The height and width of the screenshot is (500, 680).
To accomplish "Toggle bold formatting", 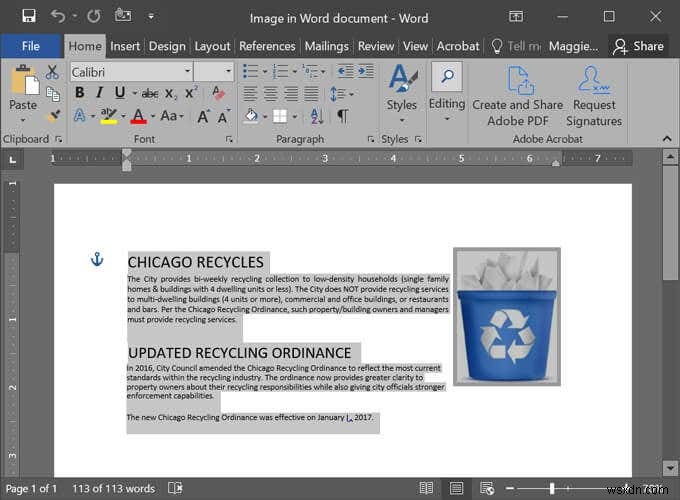I will click(79, 94).
